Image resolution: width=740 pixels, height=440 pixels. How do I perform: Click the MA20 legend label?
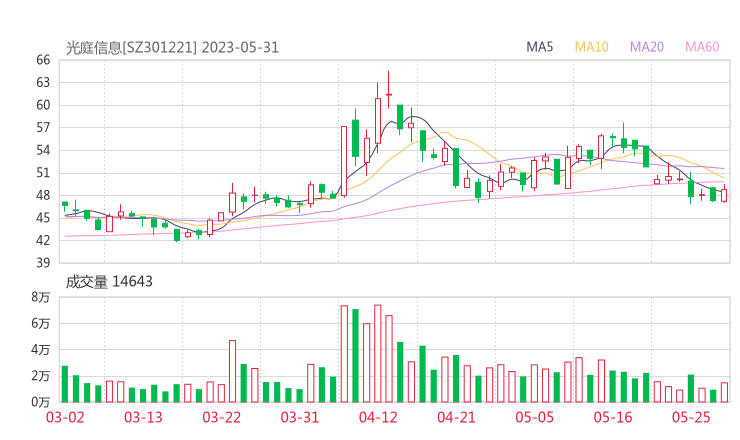[647, 47]
